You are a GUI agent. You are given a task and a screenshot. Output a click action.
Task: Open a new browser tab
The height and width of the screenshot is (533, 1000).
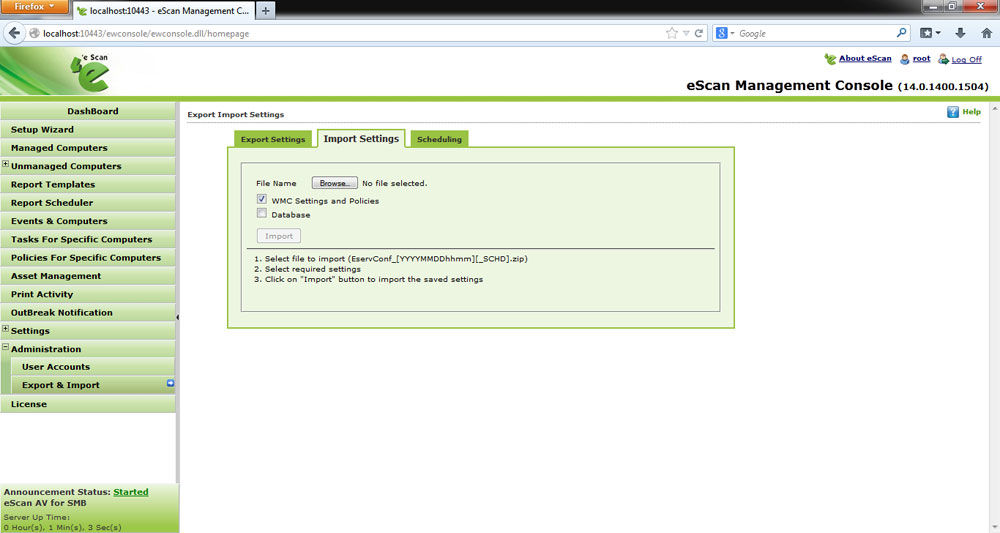click(265, 10)
